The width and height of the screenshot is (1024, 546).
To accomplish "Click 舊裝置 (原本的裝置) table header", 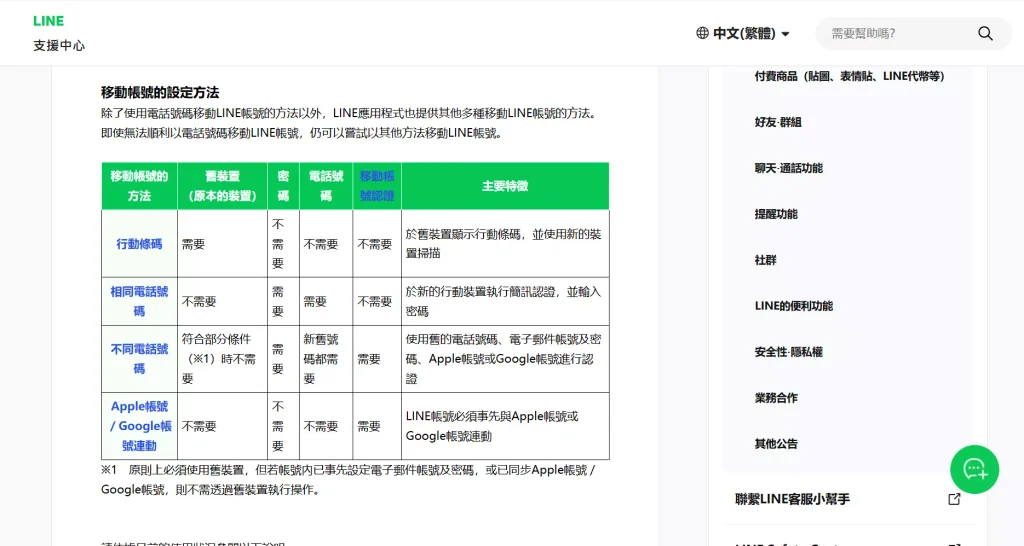I will pos(222,185).
